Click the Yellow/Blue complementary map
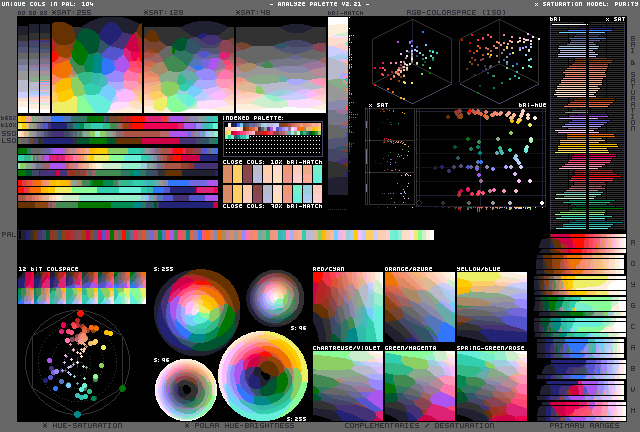This screenshot has height=432, width=640. [x=491, y=307]
